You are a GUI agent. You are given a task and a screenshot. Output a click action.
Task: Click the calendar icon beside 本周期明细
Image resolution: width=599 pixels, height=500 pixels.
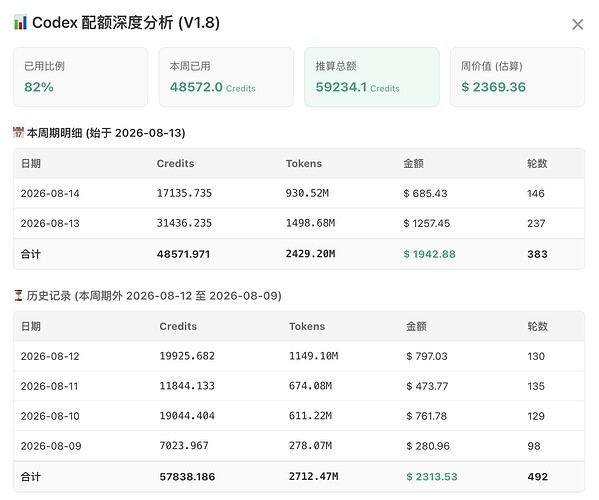(x=18, y=133)
